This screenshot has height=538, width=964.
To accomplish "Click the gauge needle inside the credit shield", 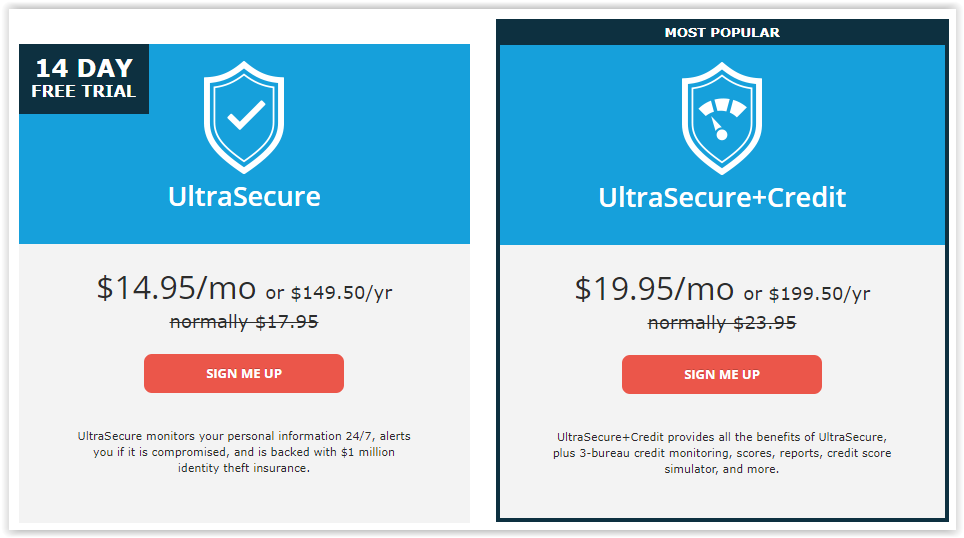I will 719,129.
